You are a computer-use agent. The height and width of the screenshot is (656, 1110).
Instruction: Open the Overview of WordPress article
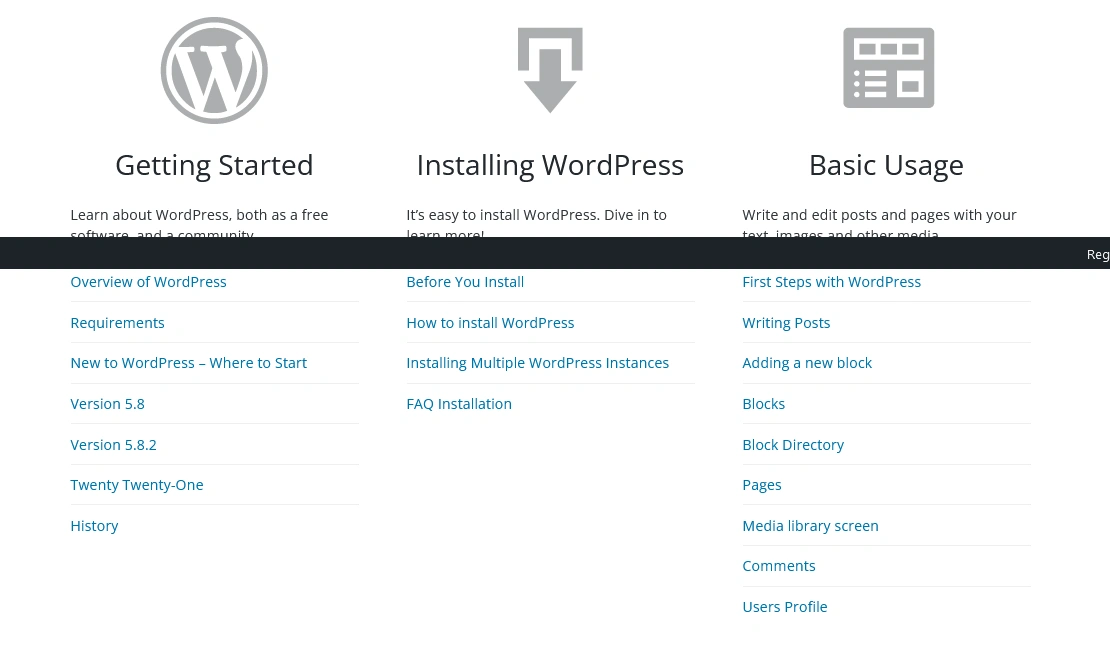point(148,281)
